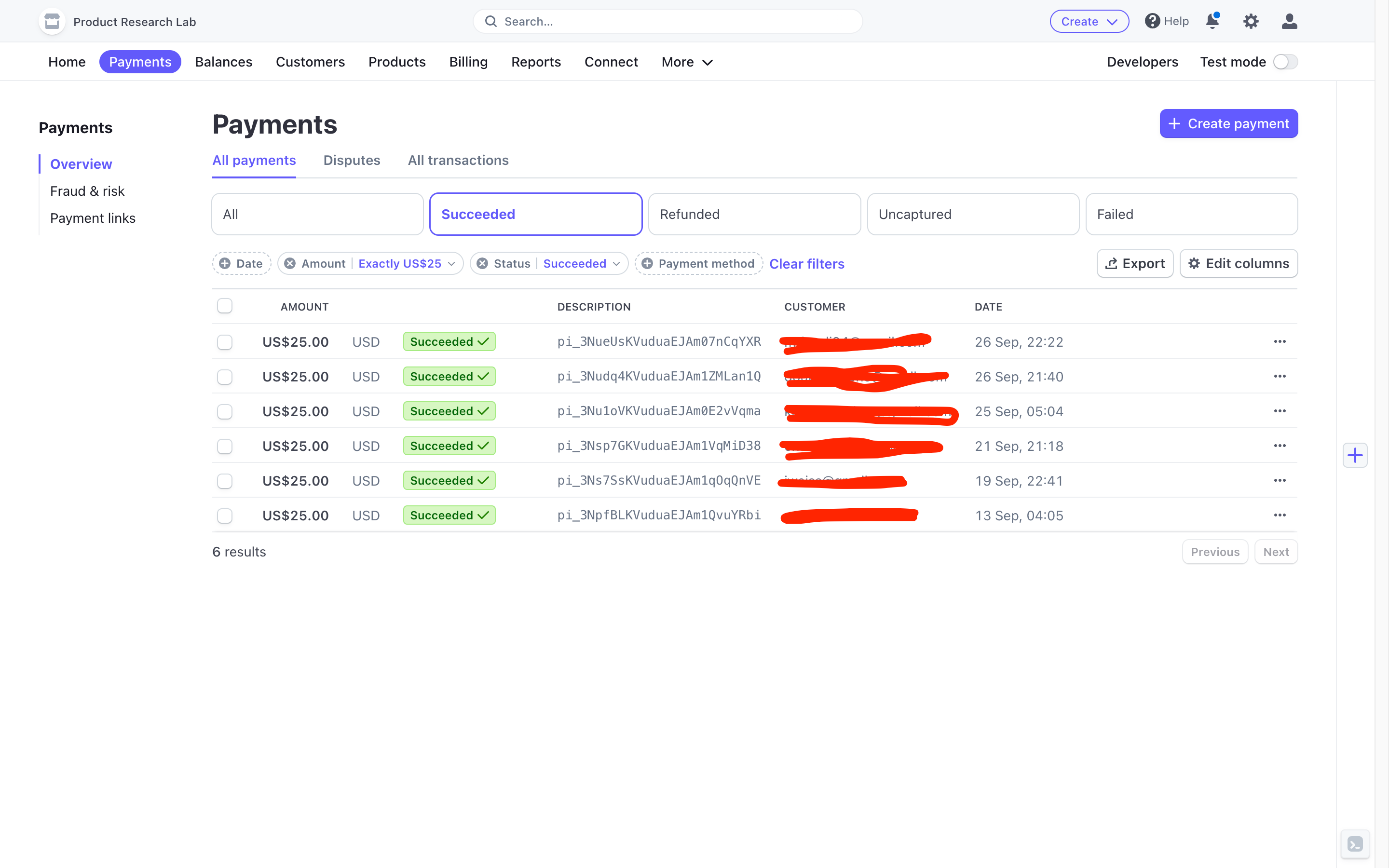The height and width of the screenshot is (868, 1389).
Task: Switch to the Disputes tab
Action: [352, 160]
